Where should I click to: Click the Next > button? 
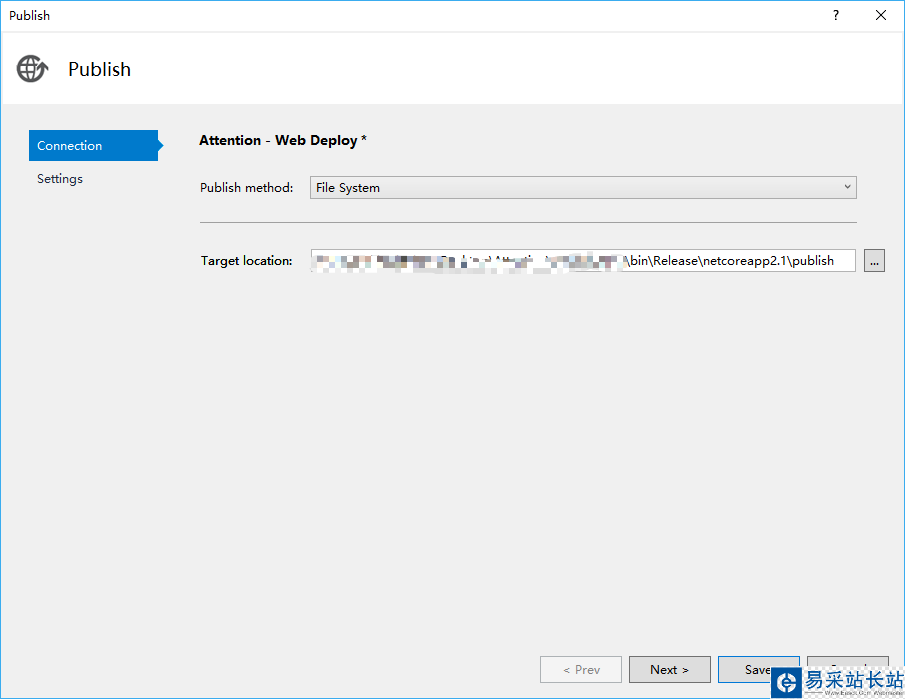point(669,669)
